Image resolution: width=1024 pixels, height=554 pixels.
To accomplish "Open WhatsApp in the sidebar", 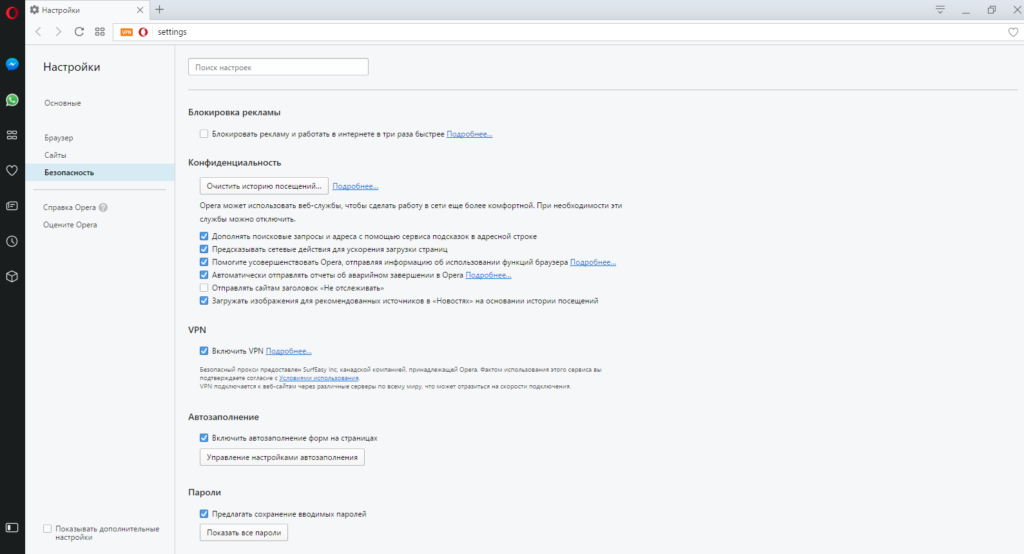I will tap(12, 100).
